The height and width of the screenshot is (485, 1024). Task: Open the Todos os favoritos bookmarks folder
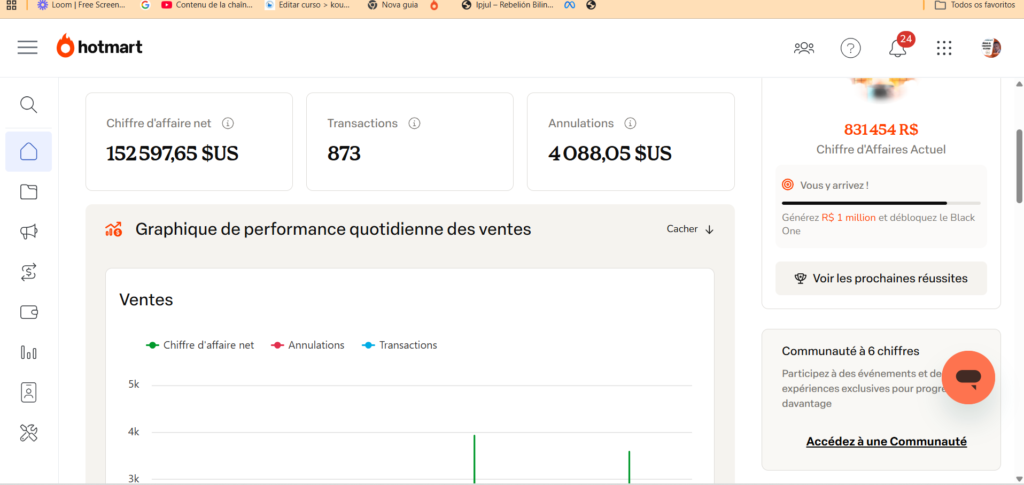976,5
